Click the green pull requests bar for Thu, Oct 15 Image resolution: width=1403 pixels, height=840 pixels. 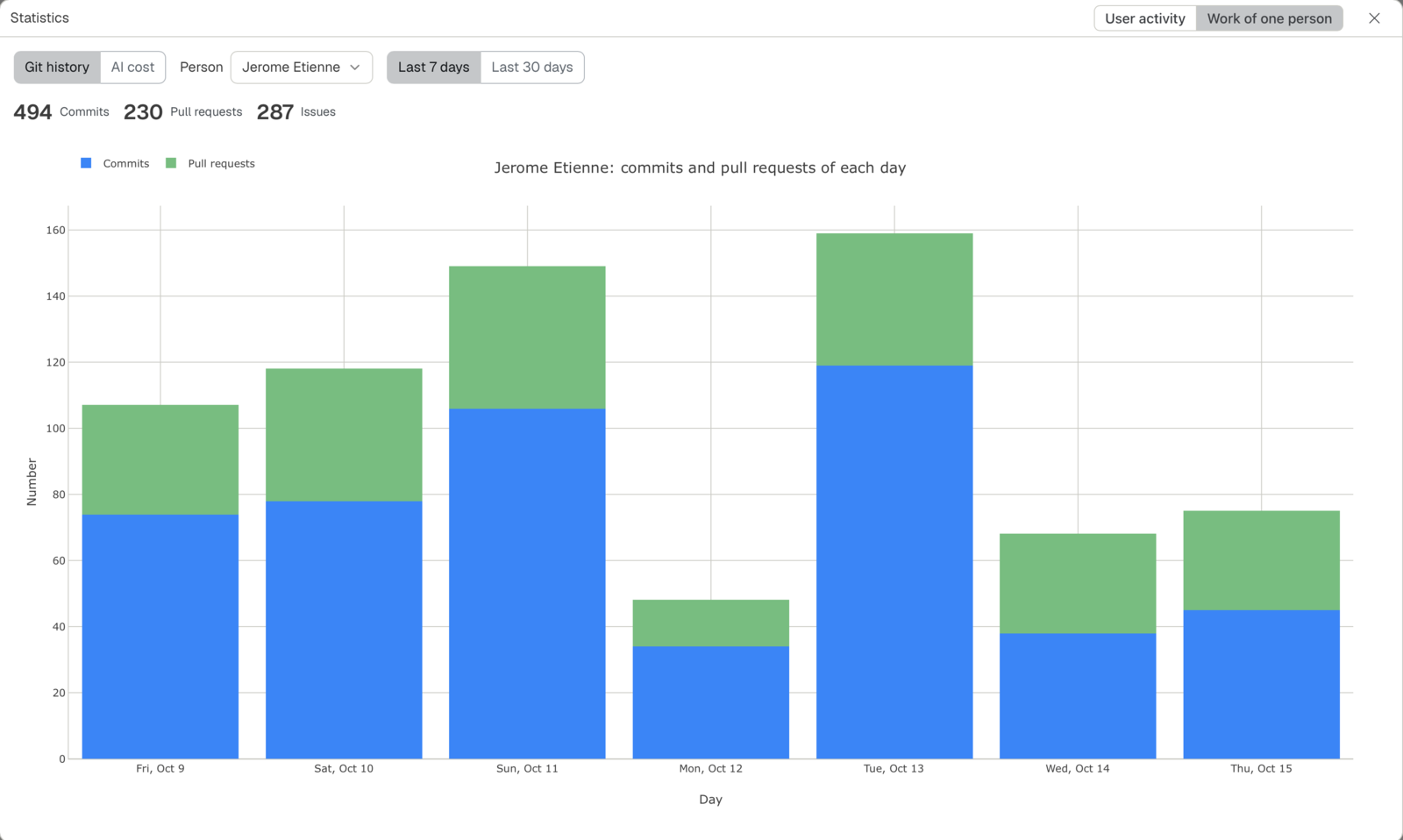point(1262,560)
